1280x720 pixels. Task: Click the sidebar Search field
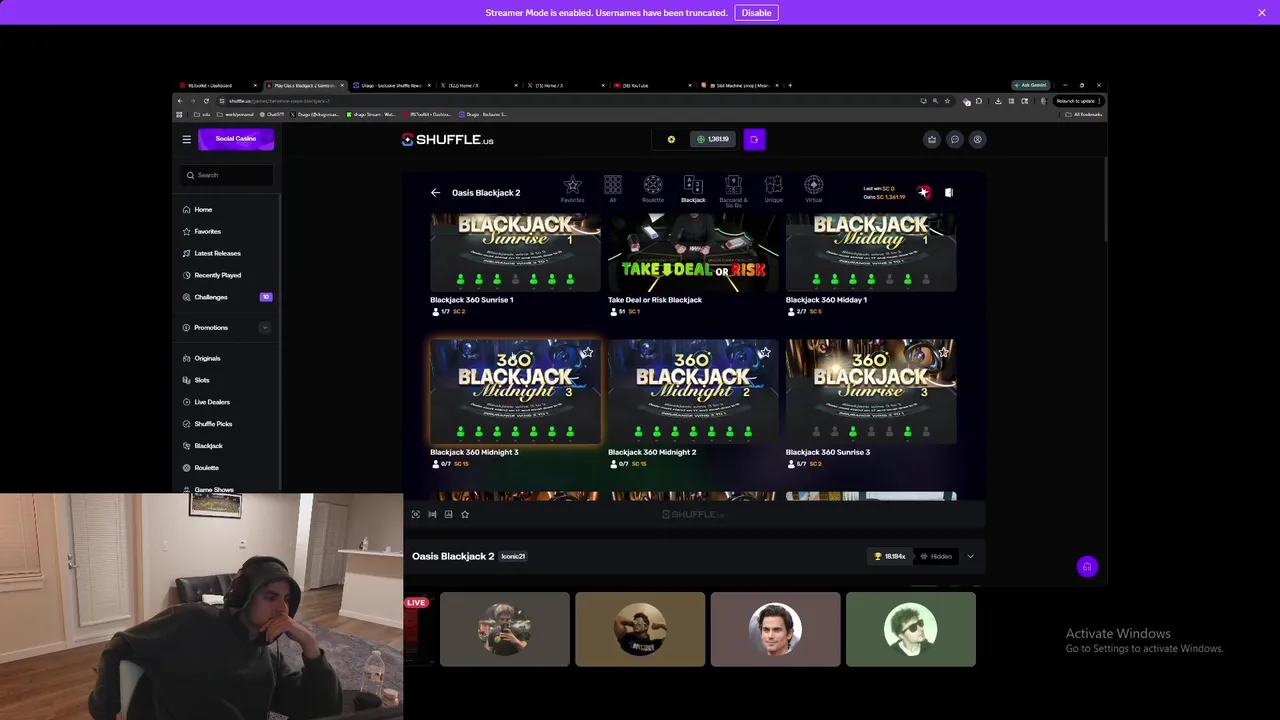pos(227,175)
